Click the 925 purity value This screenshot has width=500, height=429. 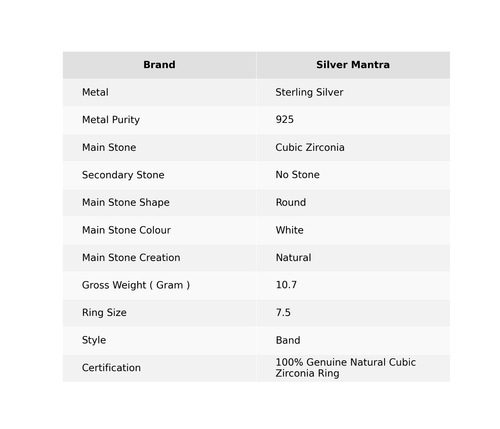(285, 120)
